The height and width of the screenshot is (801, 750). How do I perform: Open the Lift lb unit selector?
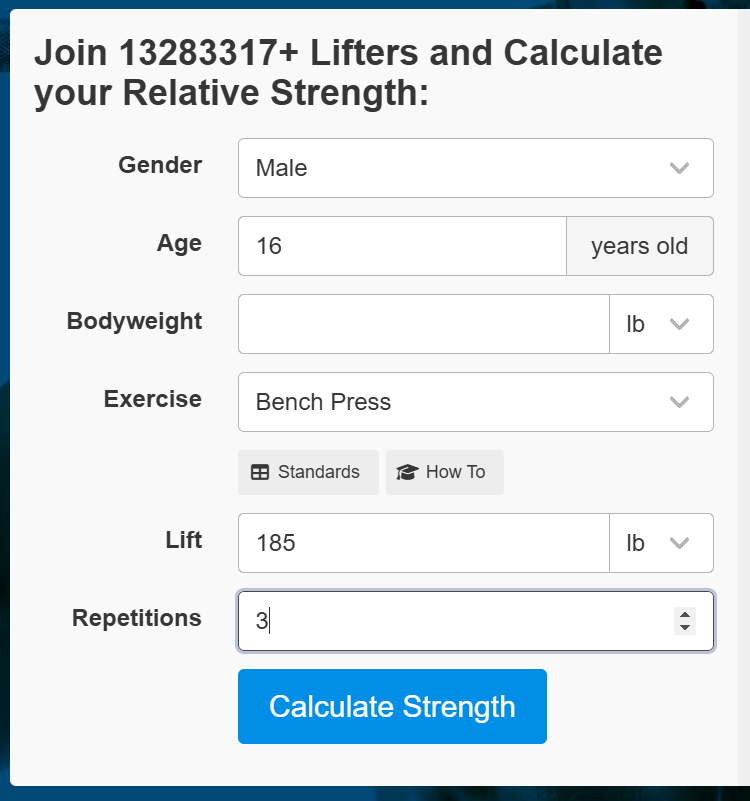pyautogui.click(x=661, y=543)
